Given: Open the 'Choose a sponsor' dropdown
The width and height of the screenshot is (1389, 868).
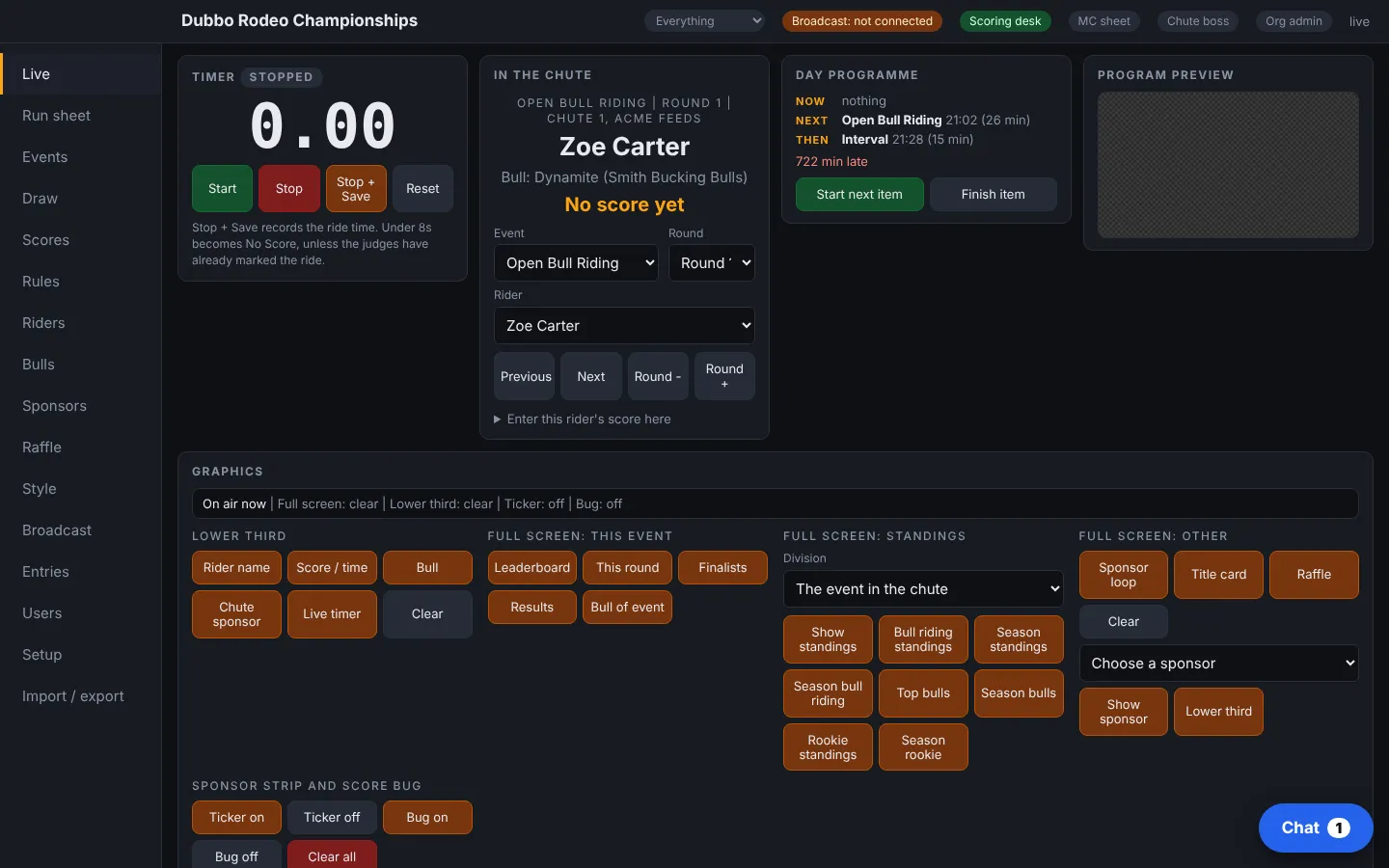Looking at the screenshot, I should click(x=1218, y=664).
